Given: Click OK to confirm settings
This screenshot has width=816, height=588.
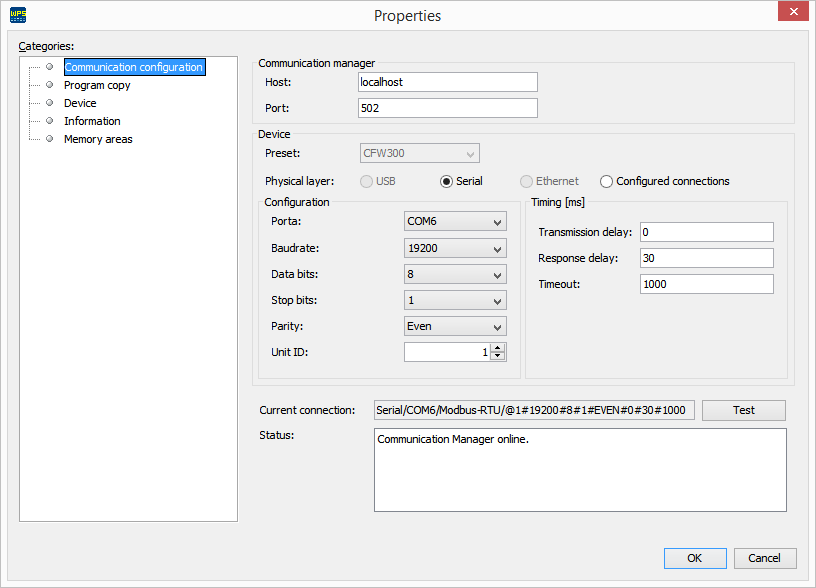Looking at the screenshot, I should click(x=695, y=558).
